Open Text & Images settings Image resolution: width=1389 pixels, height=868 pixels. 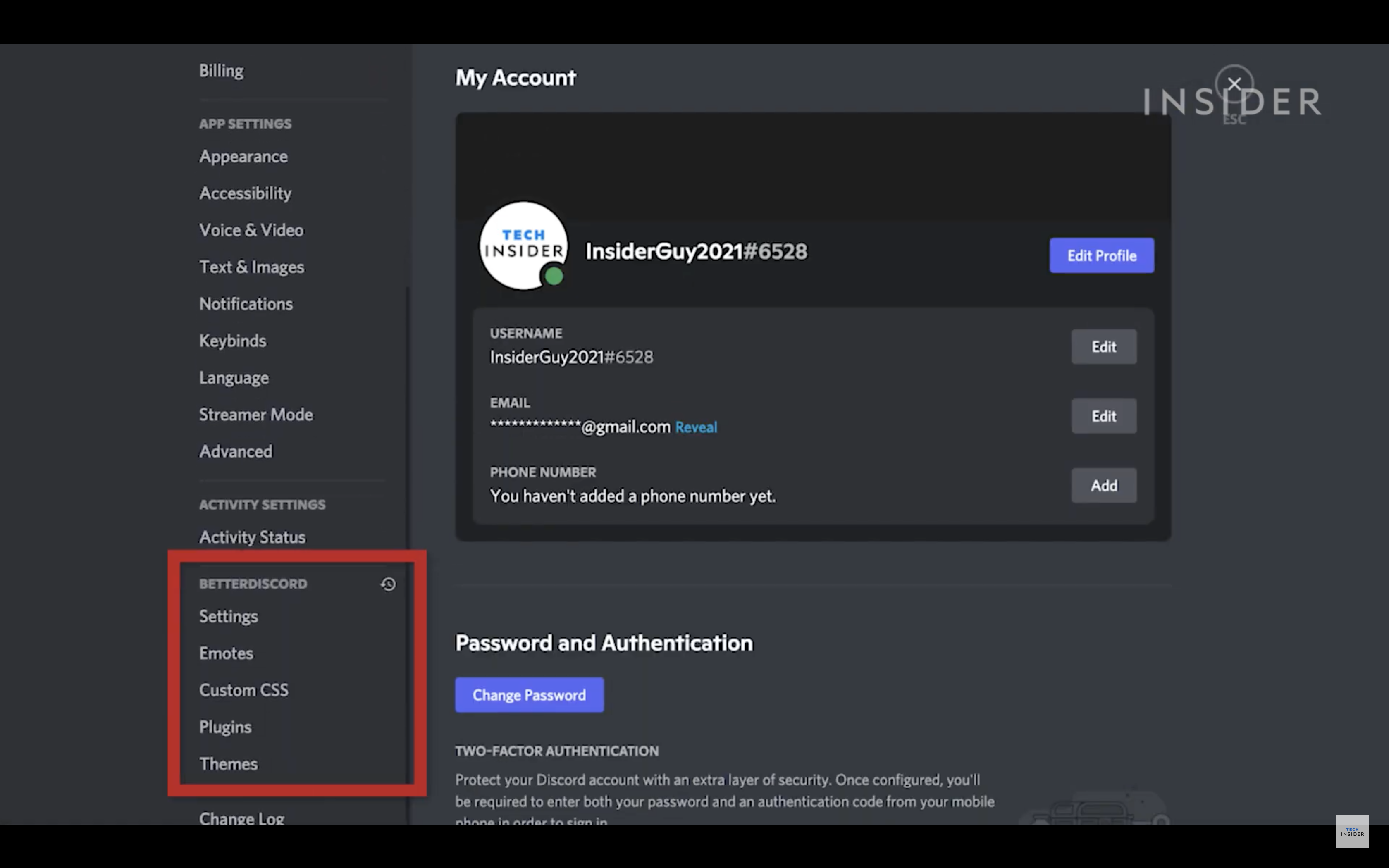[x=252, y=267]
